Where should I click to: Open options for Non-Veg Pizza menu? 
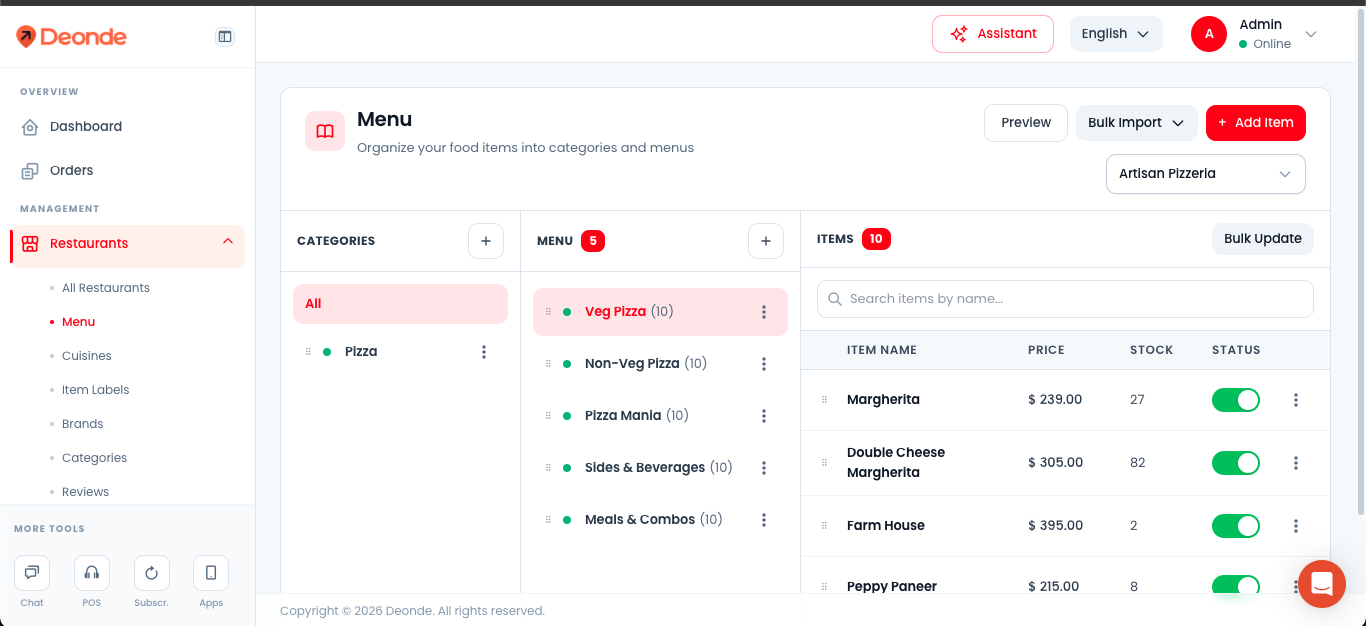[x=764, y=364]
